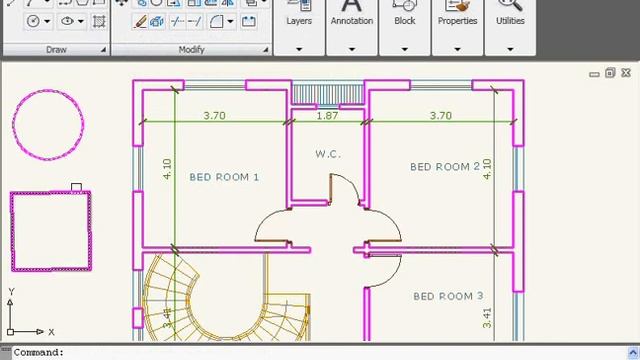Screen dimensions: 640x360
Task: Minimize the drawing window
Action: pyautogui.click(x=595, y=73)
